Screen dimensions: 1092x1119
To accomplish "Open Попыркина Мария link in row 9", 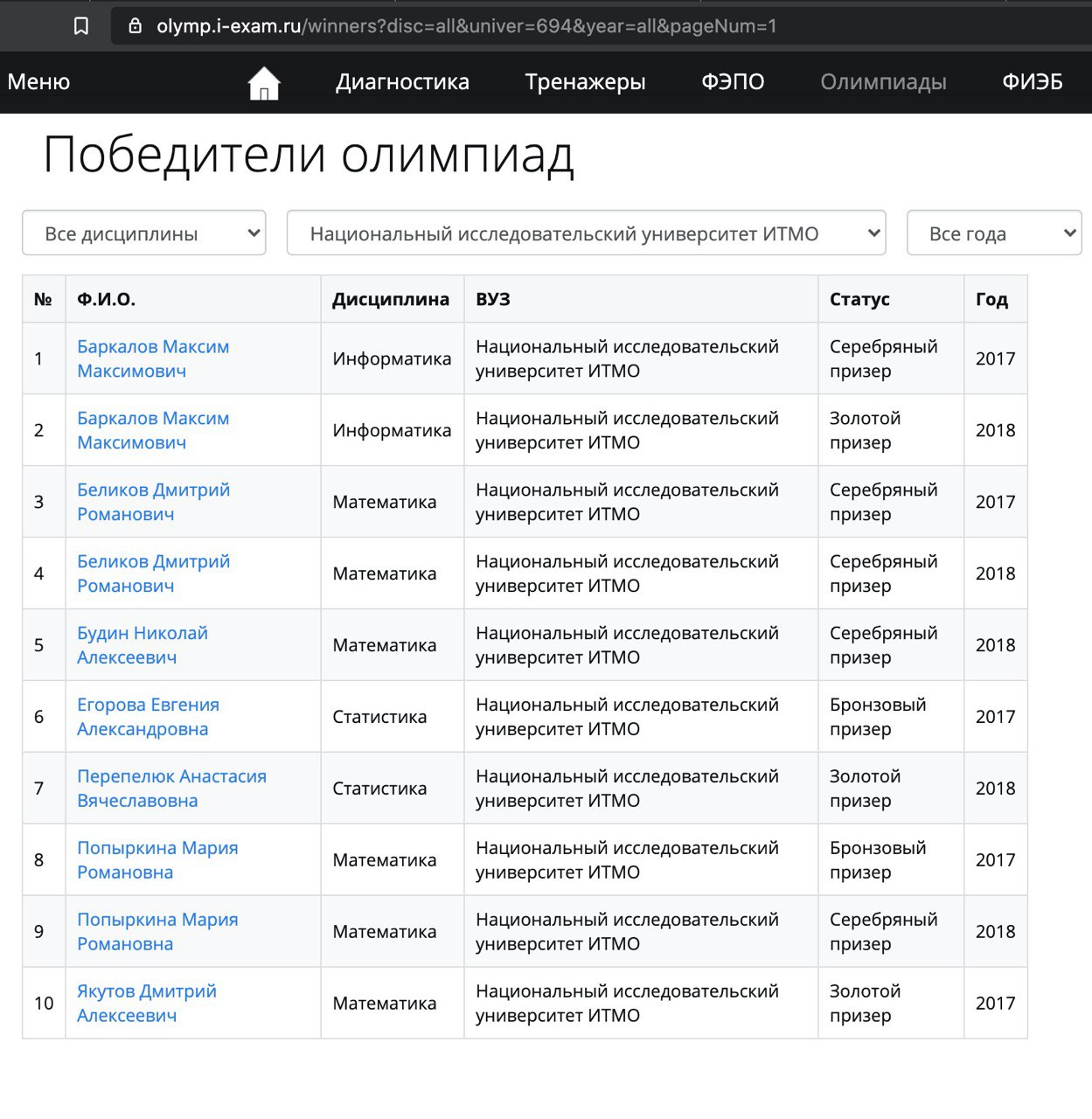I will 157,932.
